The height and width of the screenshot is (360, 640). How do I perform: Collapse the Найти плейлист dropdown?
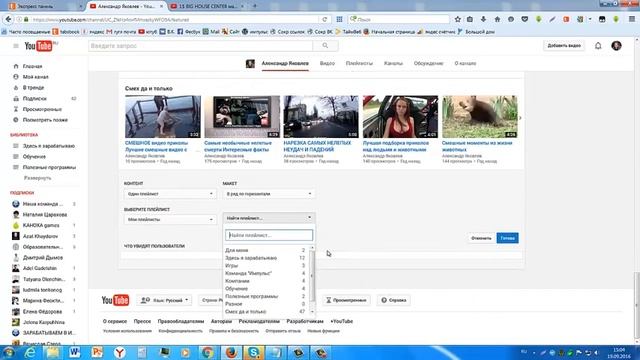click(x=269, y=218)
